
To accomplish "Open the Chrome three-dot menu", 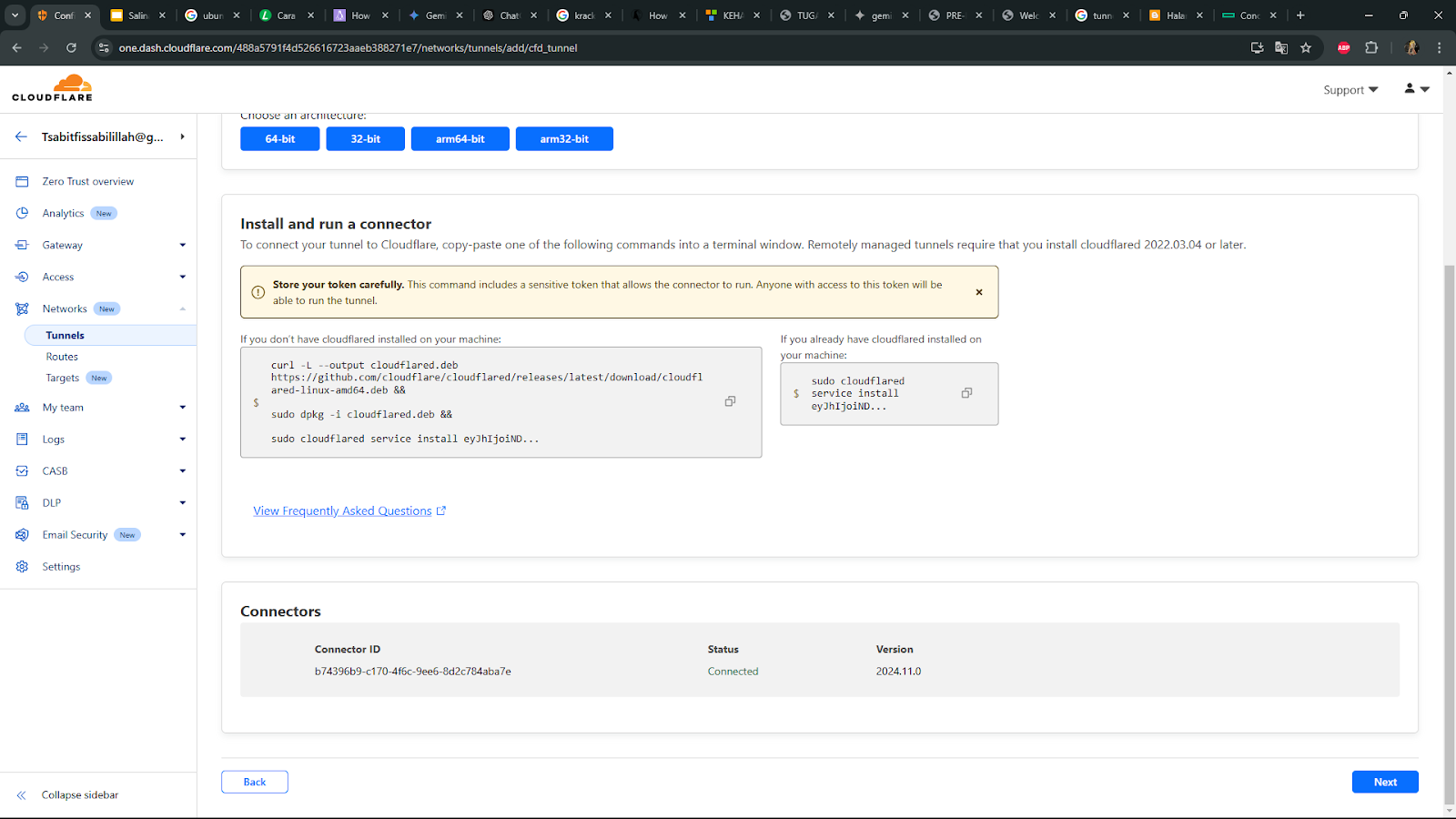I will pyautogui.click(x=1439, y=48).
